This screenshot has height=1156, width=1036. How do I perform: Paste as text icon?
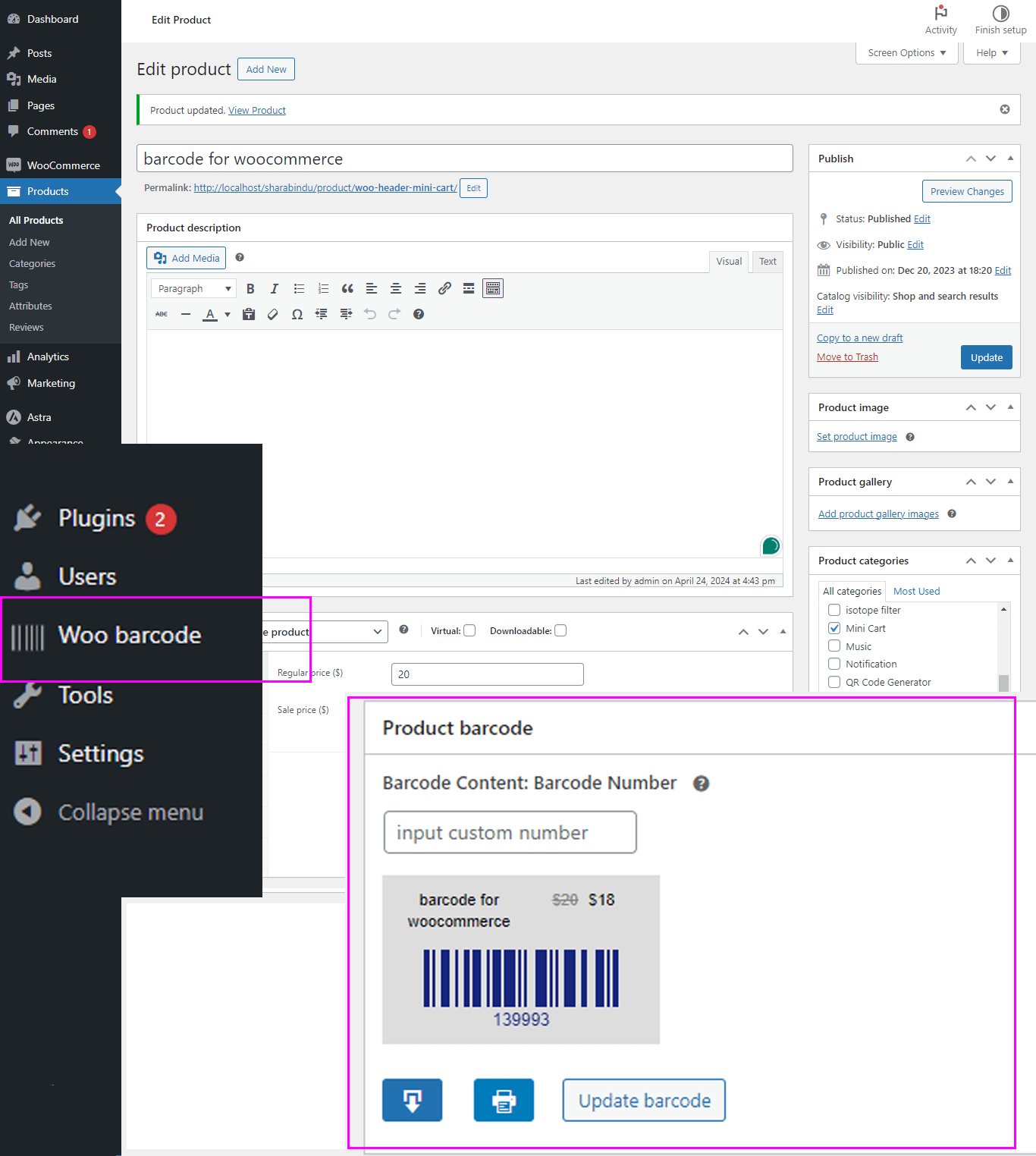coord(249,314)
